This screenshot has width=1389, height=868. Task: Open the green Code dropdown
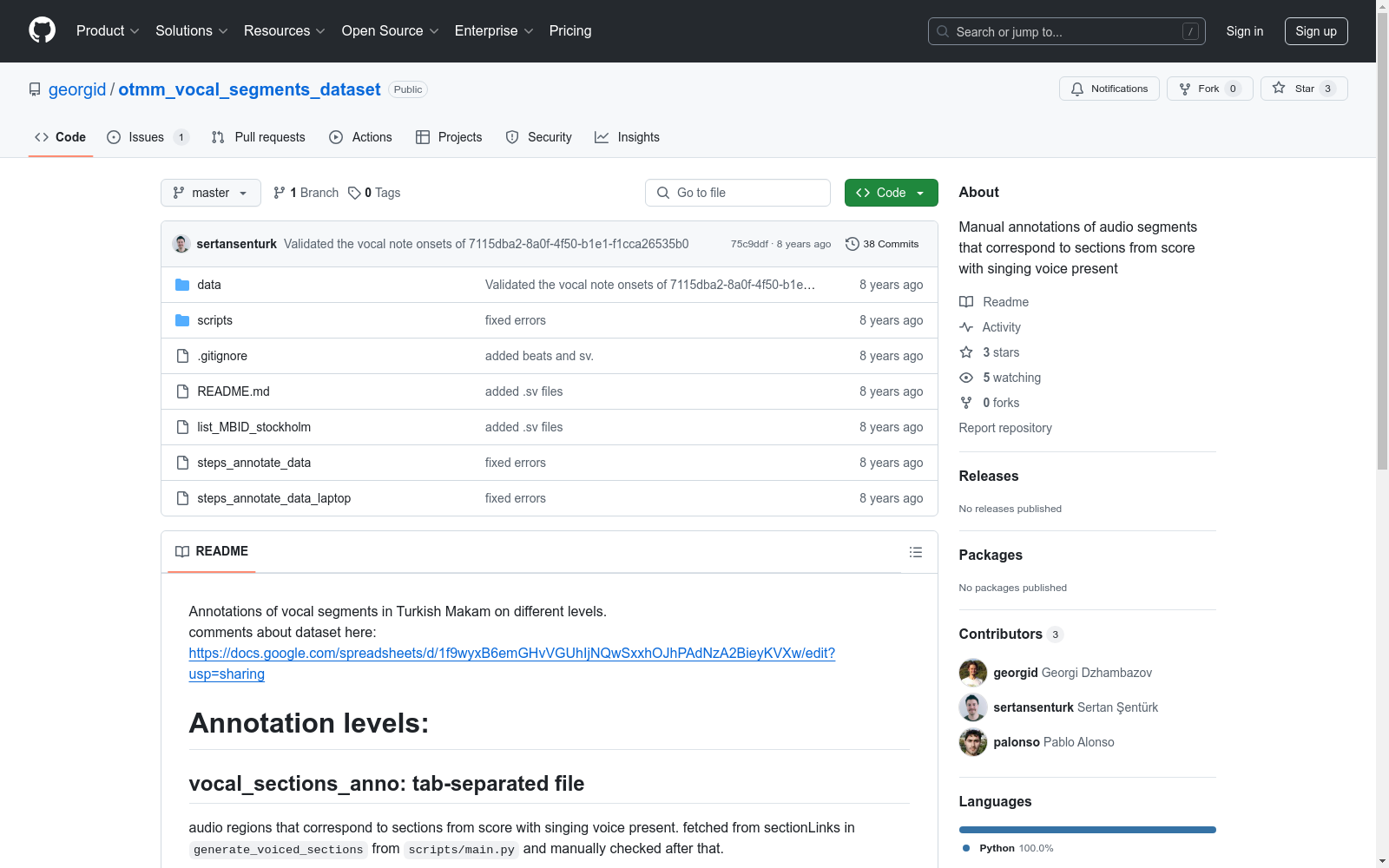coord(891,193)
